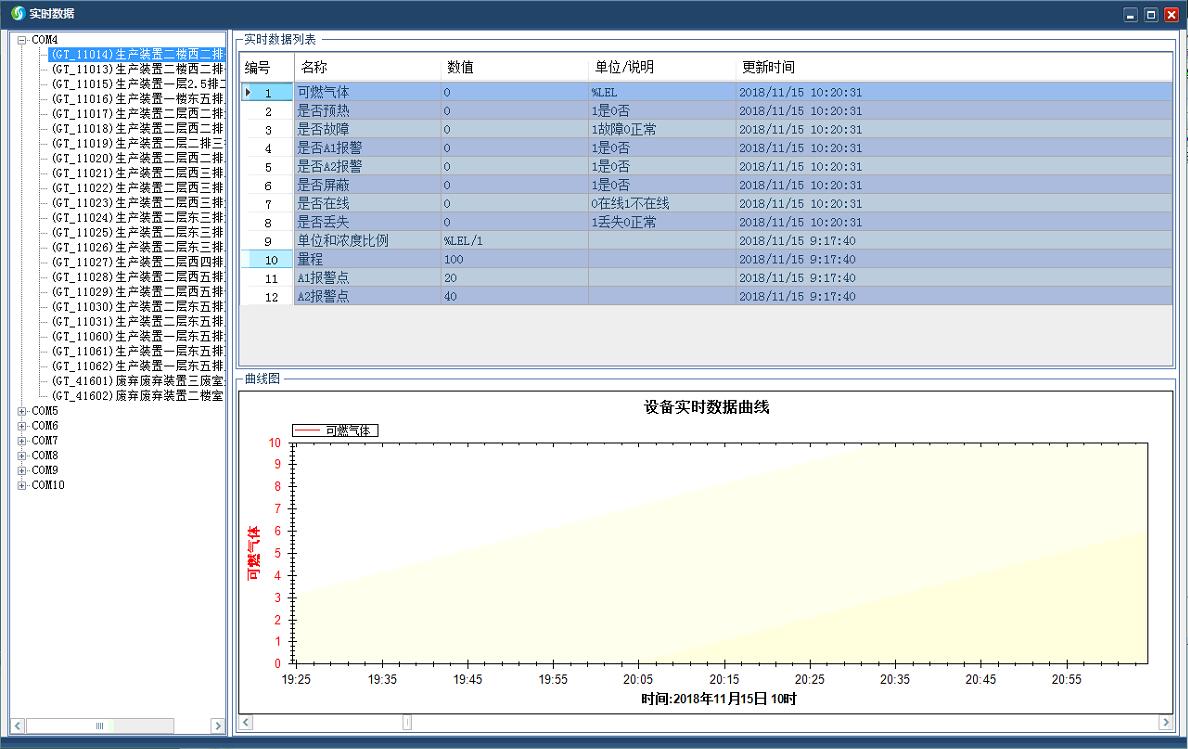This screenshot has width=1188, height=749.
Task: Click the chart panel's left scroll arrow
Action: (x=246, y=722)
